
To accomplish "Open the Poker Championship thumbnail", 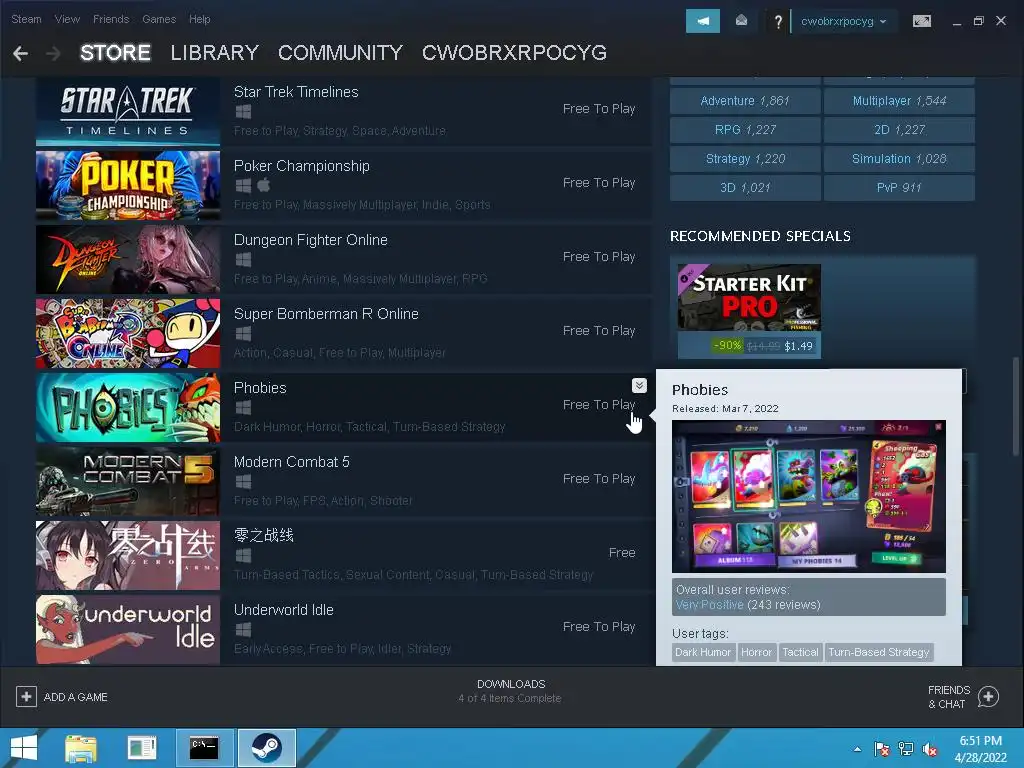I will (128, 185).
